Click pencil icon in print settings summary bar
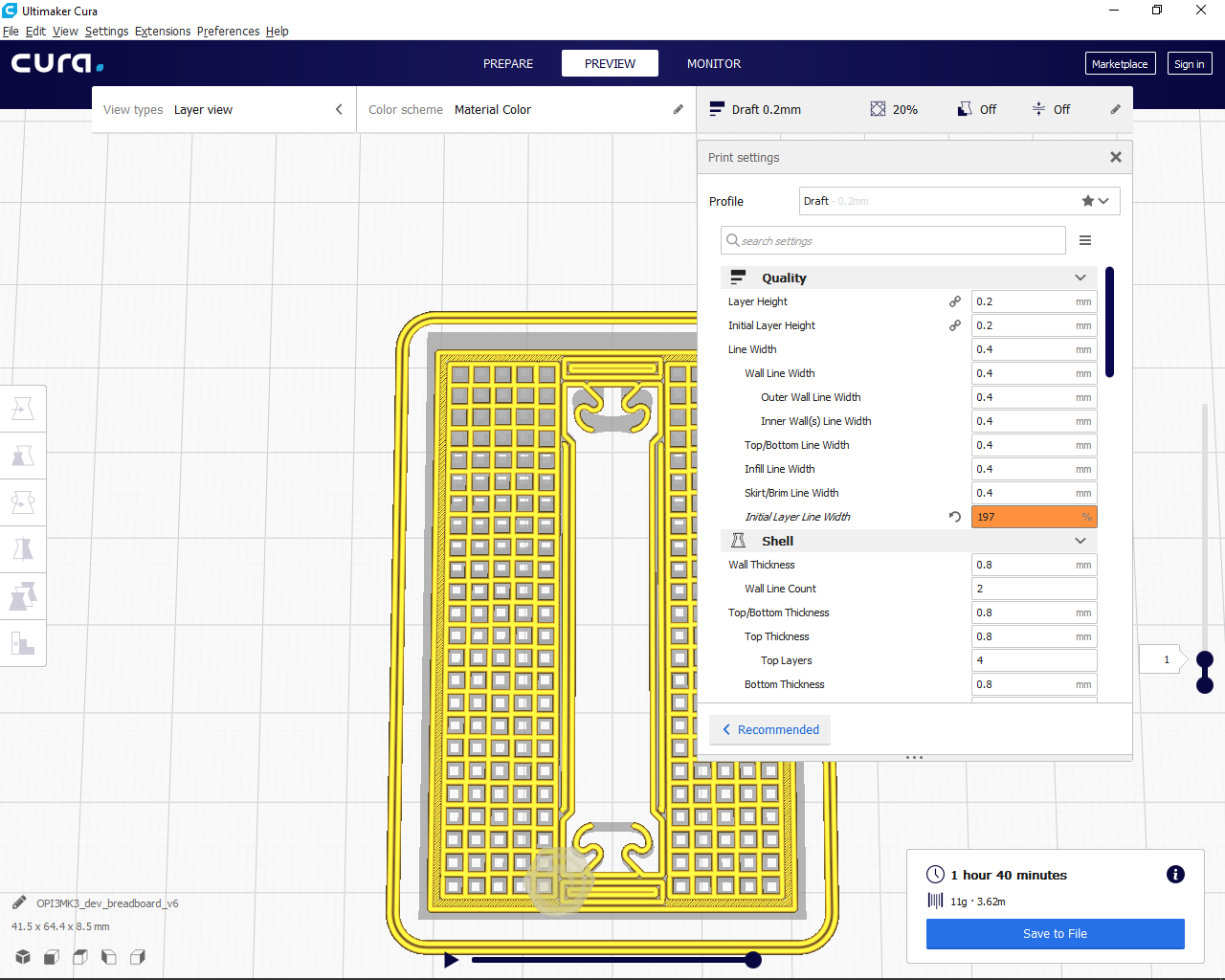The width and height of the screenshot is (1225, 980). tap(1115, 109)
